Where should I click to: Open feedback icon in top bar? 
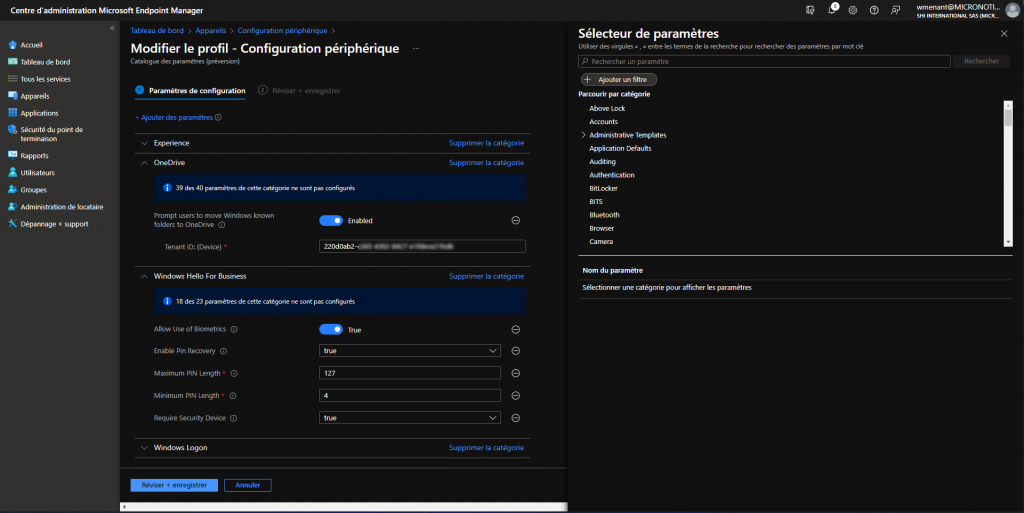click(x=895, y=10)
